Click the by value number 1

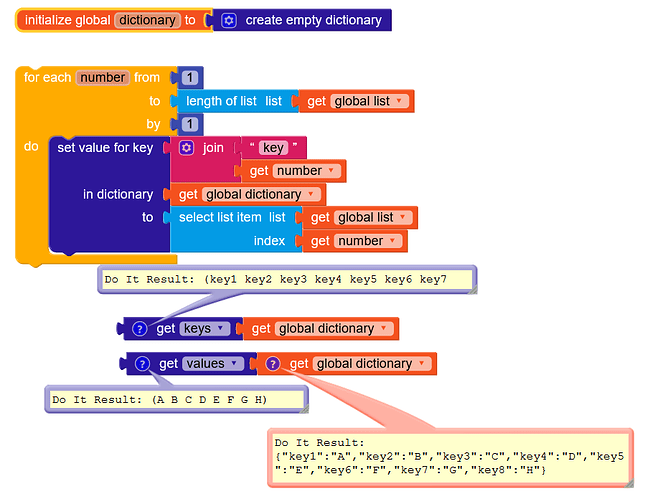tap(190, 124)
